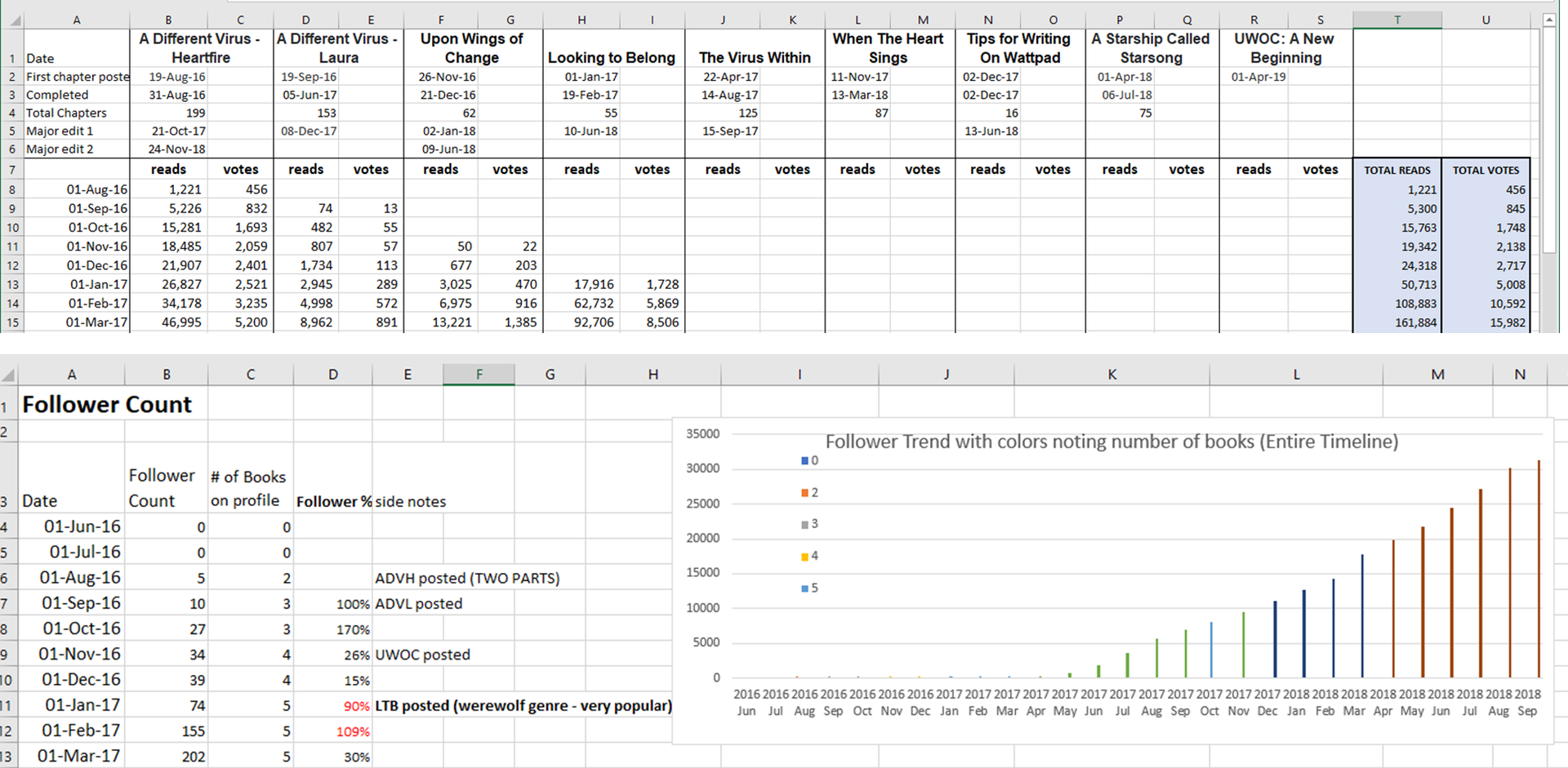Select 'When The Heart Sings' title cell
Viewport: 1568px width, 768px height.
889,48
